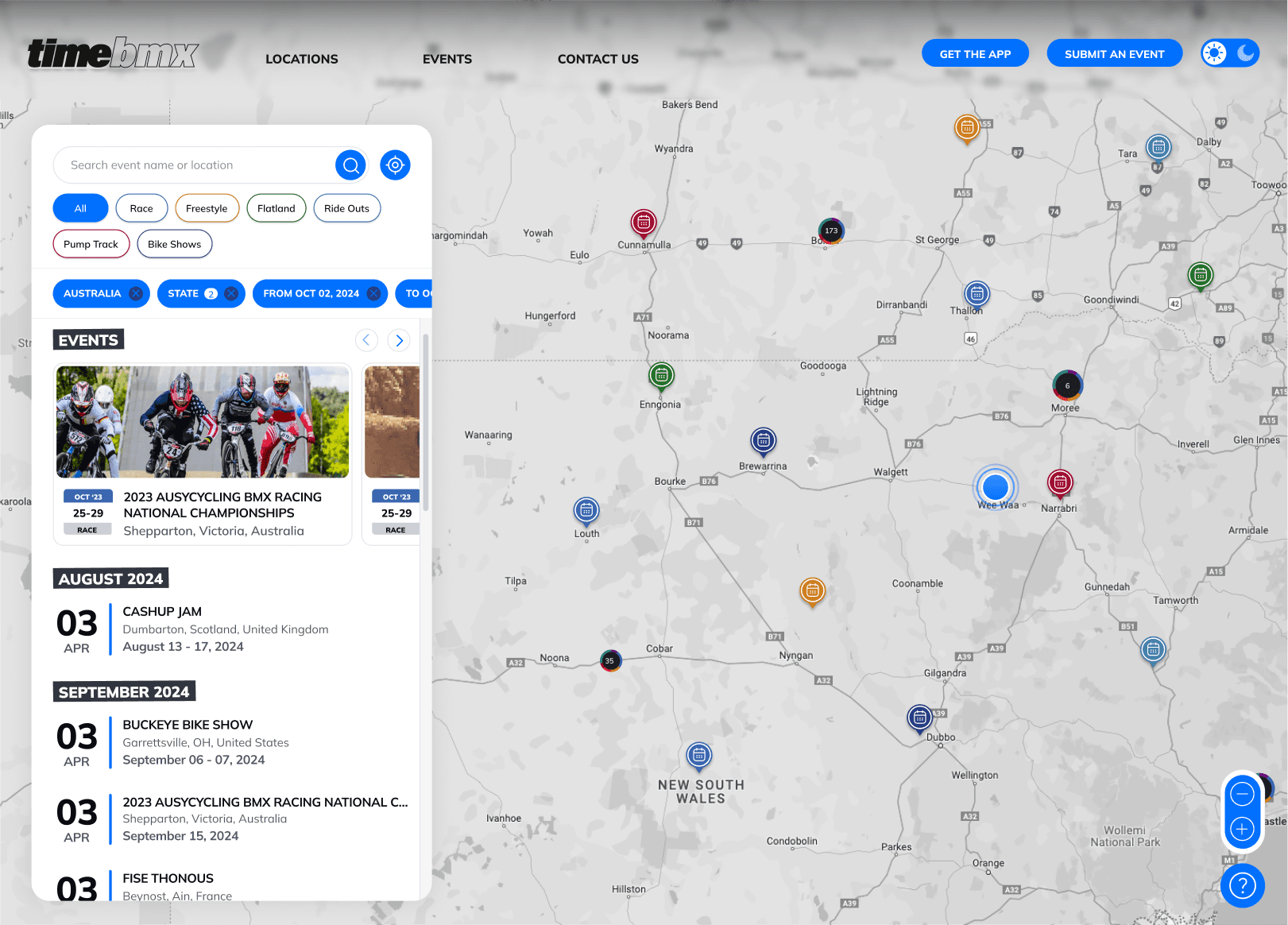
Task: Click the Get The App button
Action: tap(975, 53)
